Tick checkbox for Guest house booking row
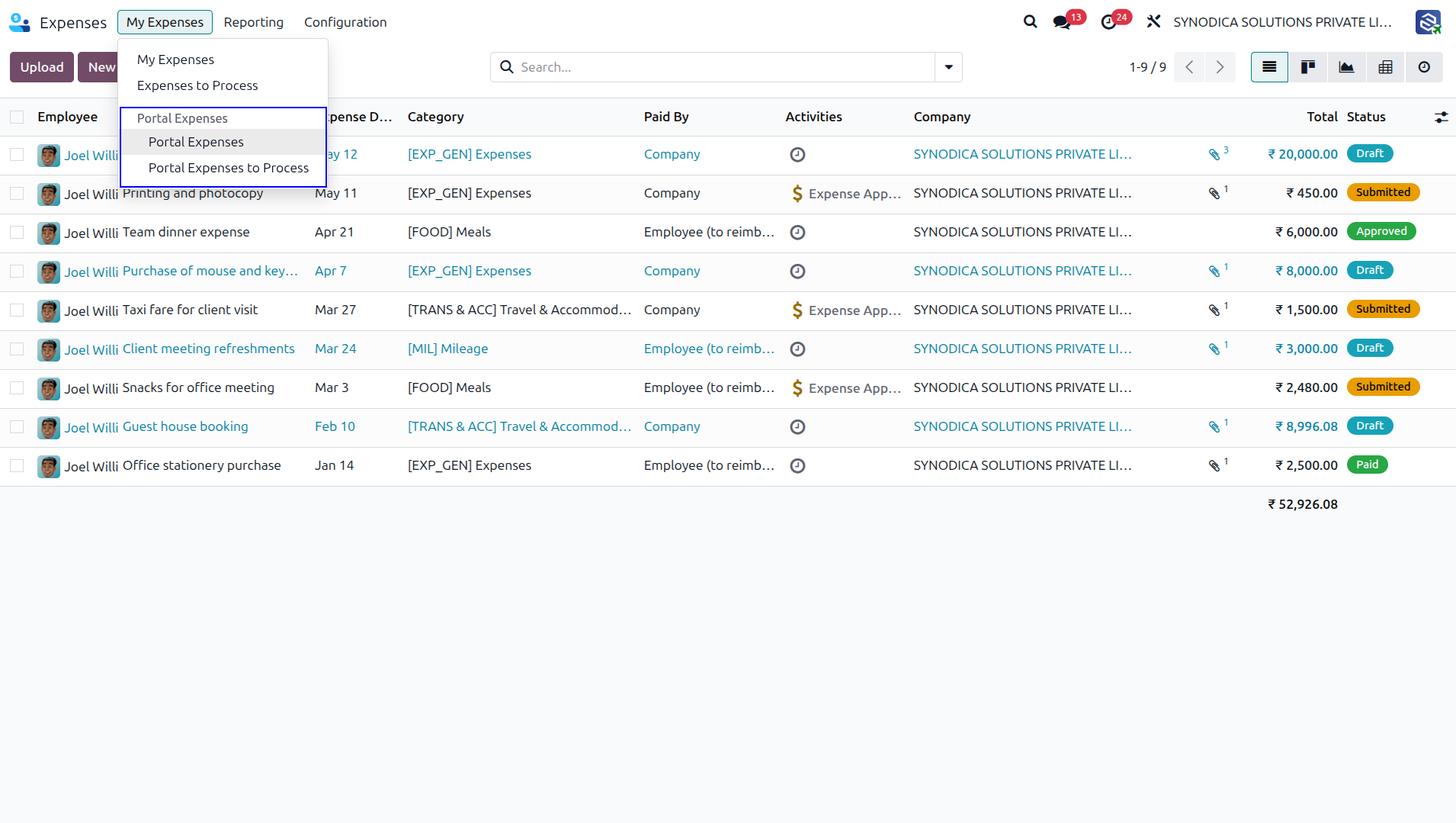This screenshot has width=1456, height=823. [17, 427]
